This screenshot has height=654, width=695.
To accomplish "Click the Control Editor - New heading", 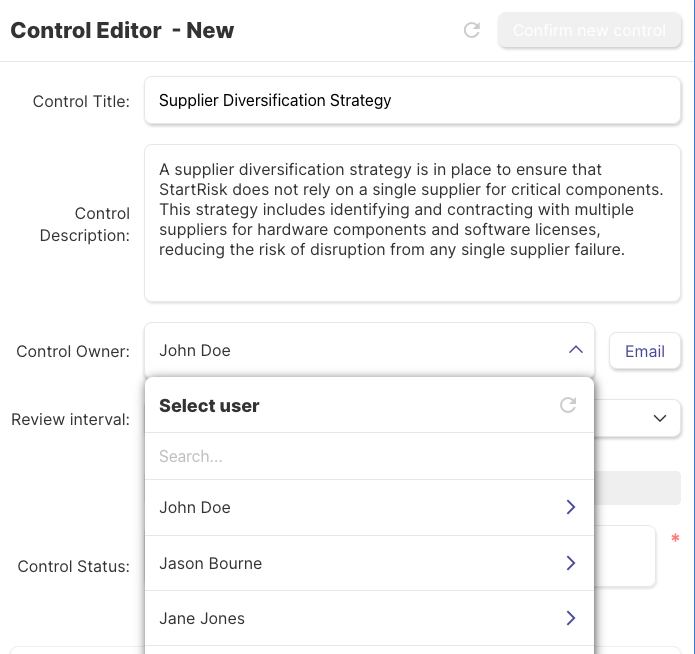I will [x=122, y=30].
